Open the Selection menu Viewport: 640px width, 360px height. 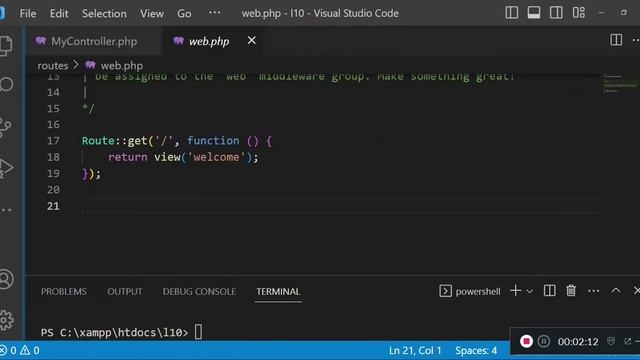point(104,13)
